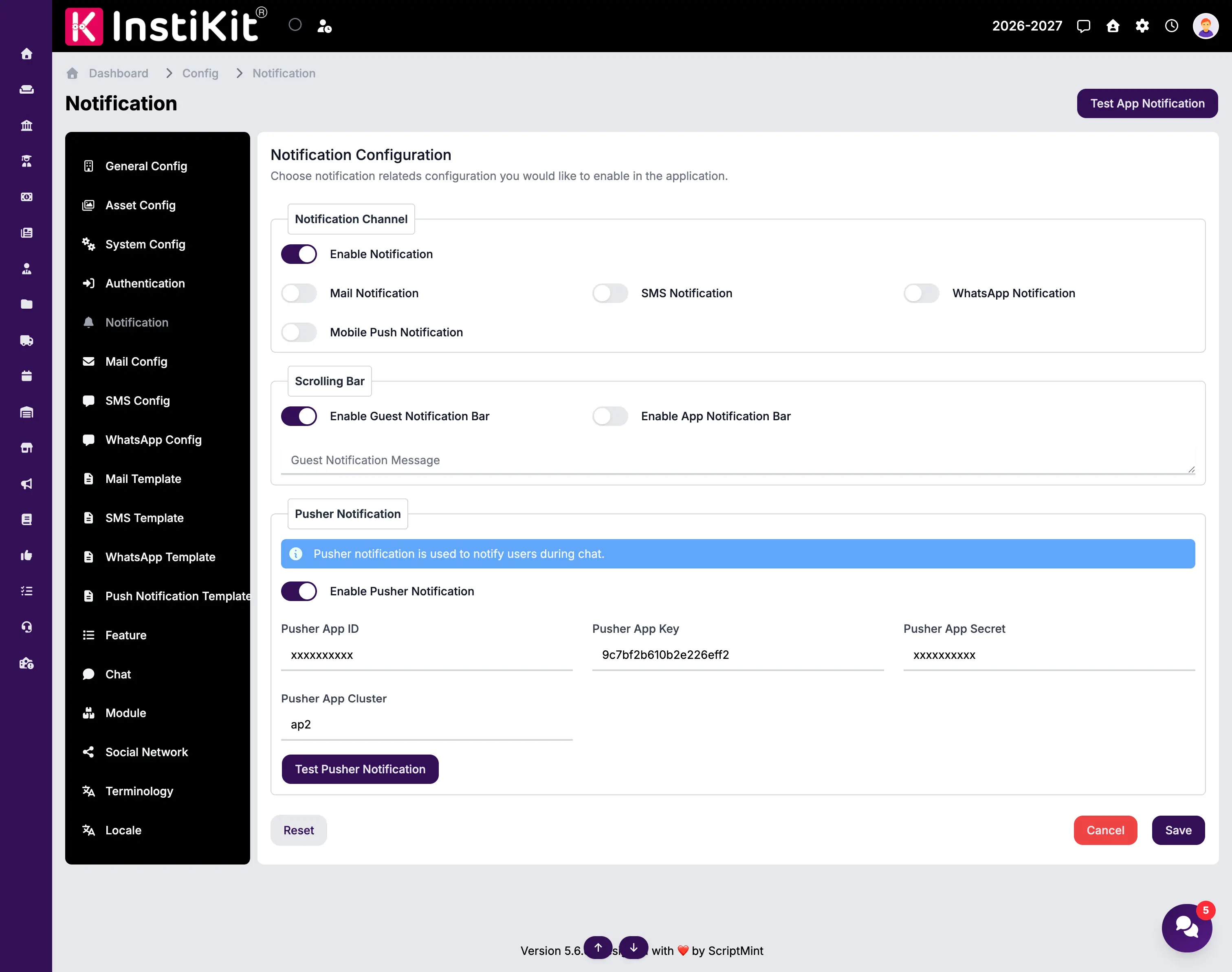
Task: Open the thumbs-up icon in left sidebar
Action: (x=26, y=555)
